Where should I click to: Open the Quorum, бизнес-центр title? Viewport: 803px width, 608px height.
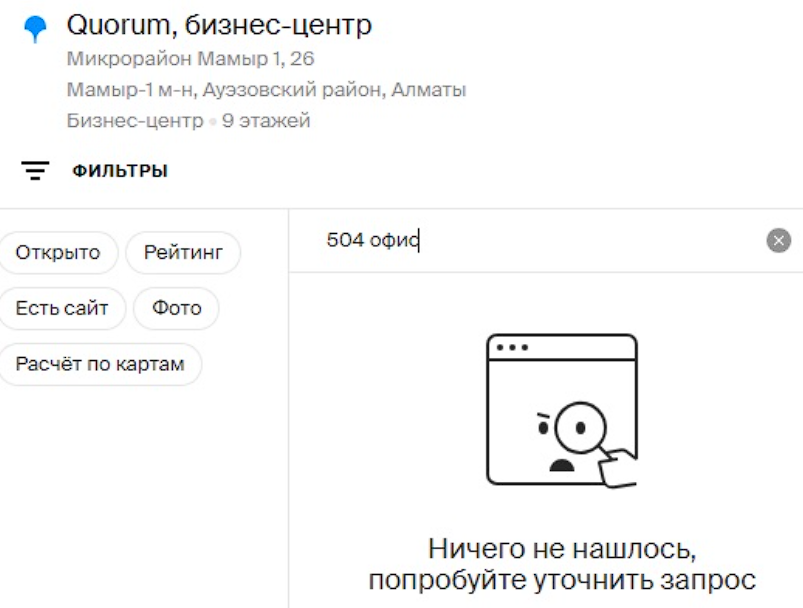tap(219, 25)
